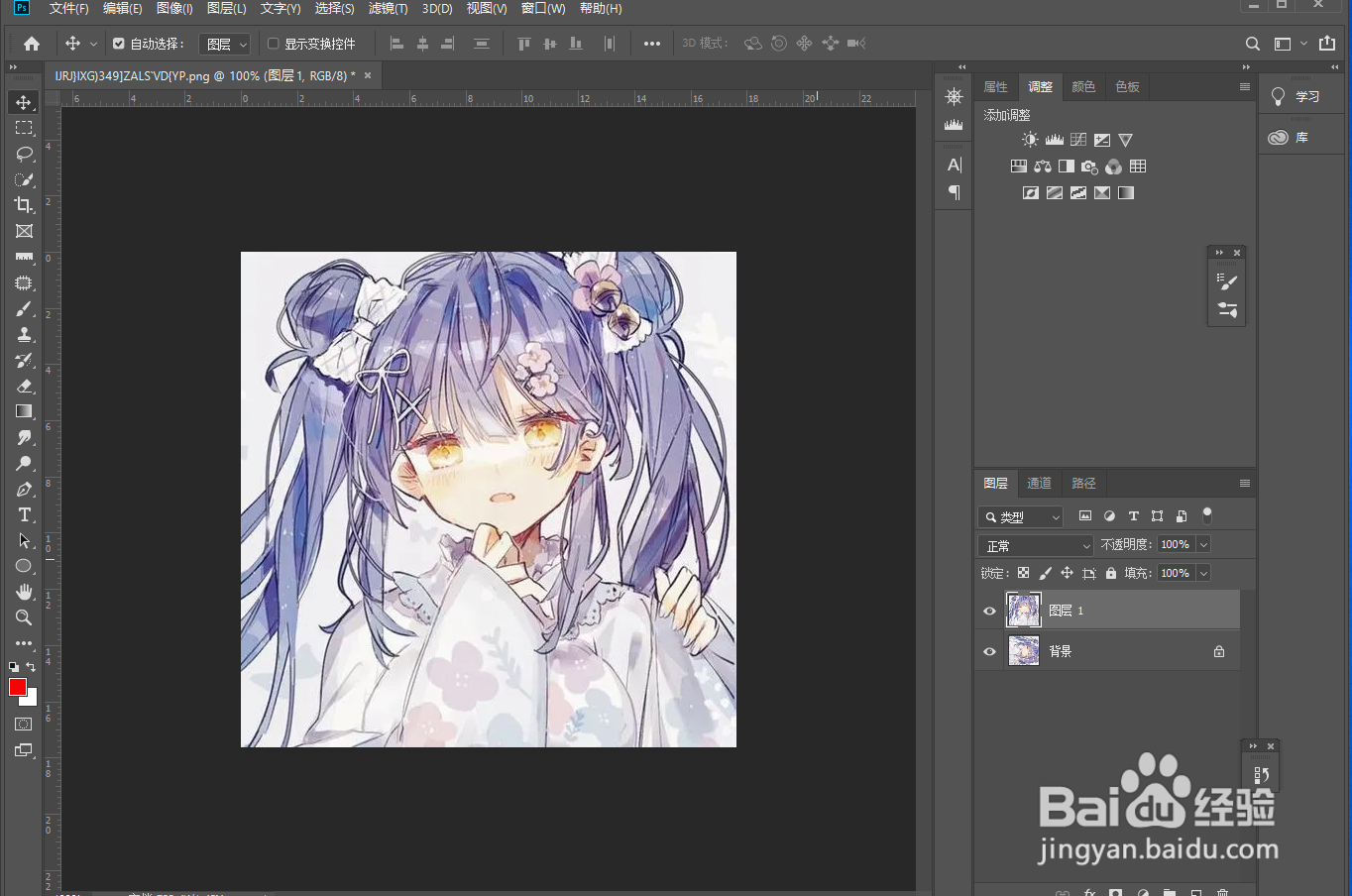Open the fill (填充) slider arrow
This screenshot has height=896, width=1352.
pos(1203,573)
